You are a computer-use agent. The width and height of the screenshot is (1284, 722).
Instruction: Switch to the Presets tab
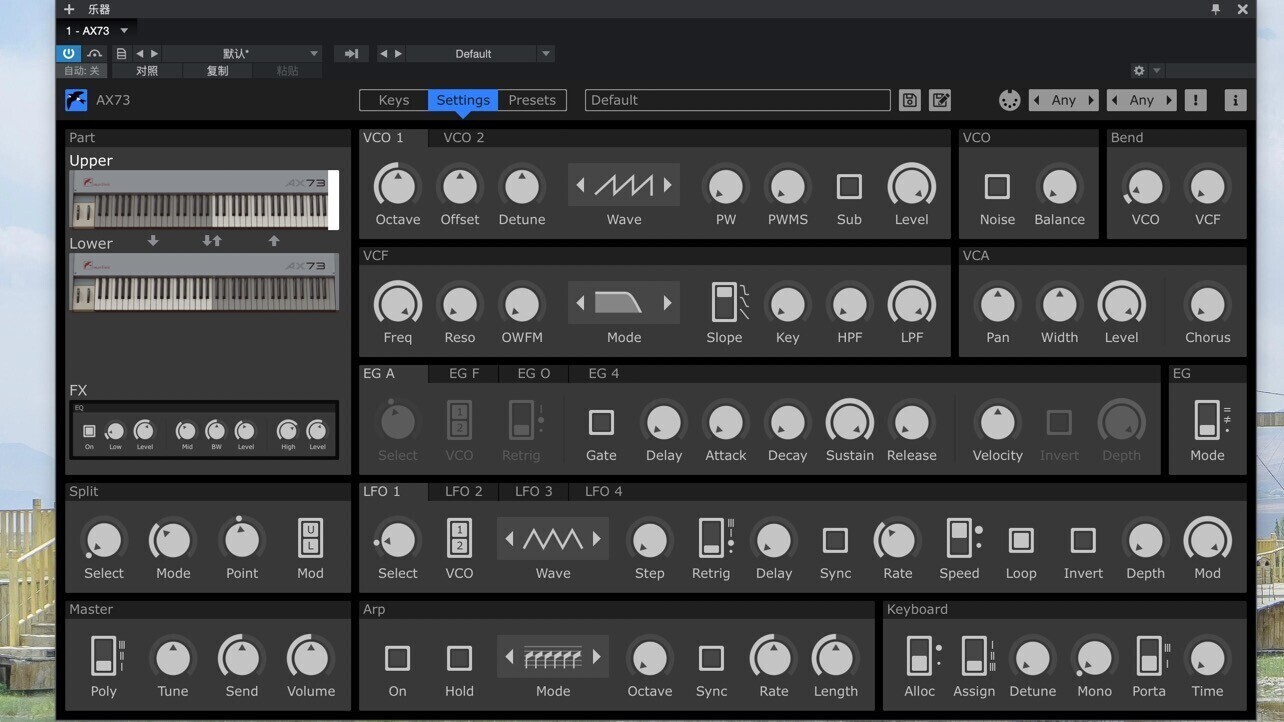(532, 100)
